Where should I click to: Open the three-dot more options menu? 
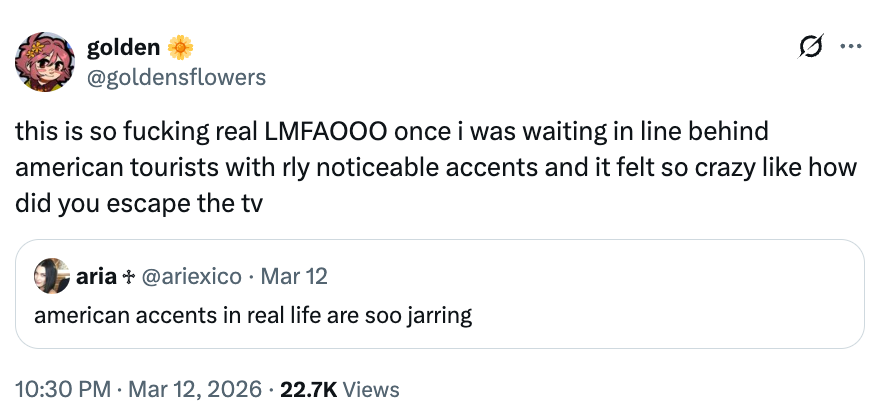tap(850, 47)
